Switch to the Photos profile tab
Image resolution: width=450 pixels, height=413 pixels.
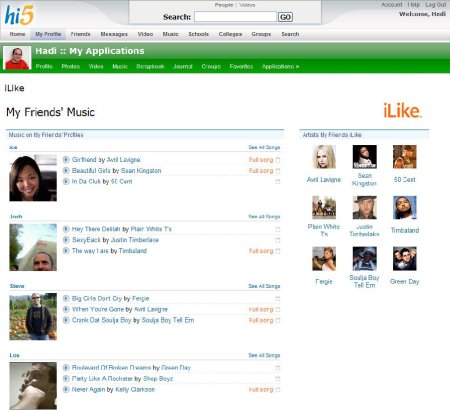pyautogui.click(x=71, y=67)
